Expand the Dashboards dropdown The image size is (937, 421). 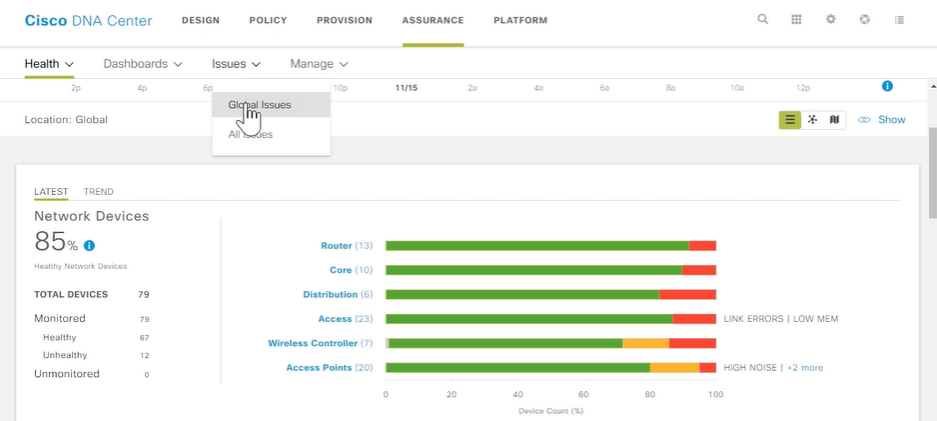coord(143,63)
